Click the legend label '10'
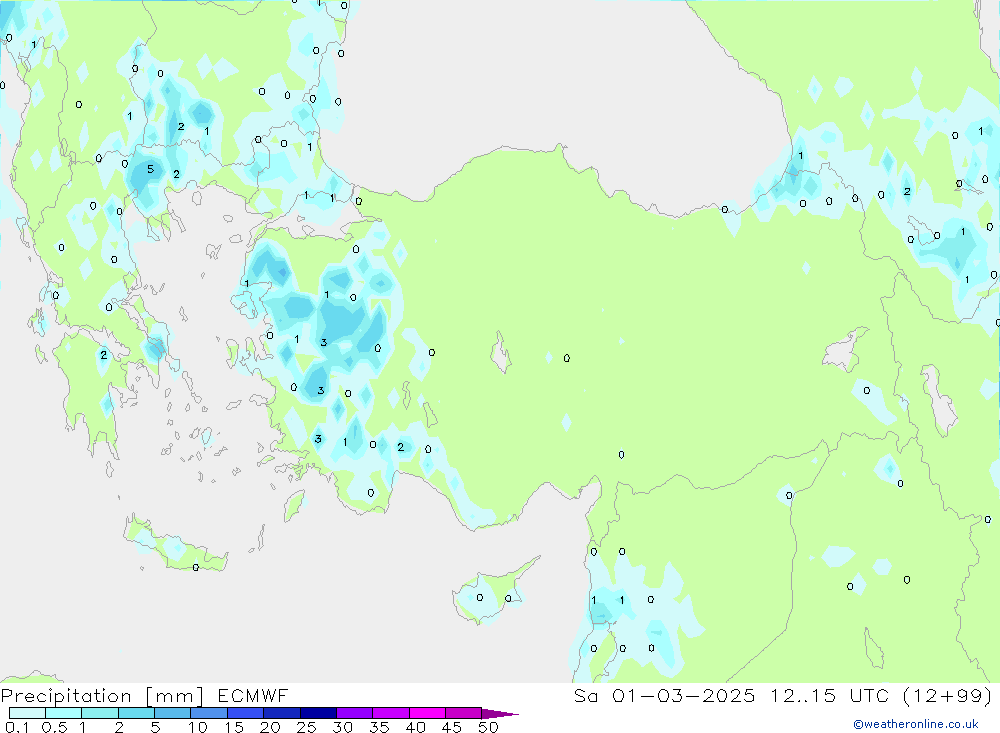The image size is (1000, 733). coord(198,727)
